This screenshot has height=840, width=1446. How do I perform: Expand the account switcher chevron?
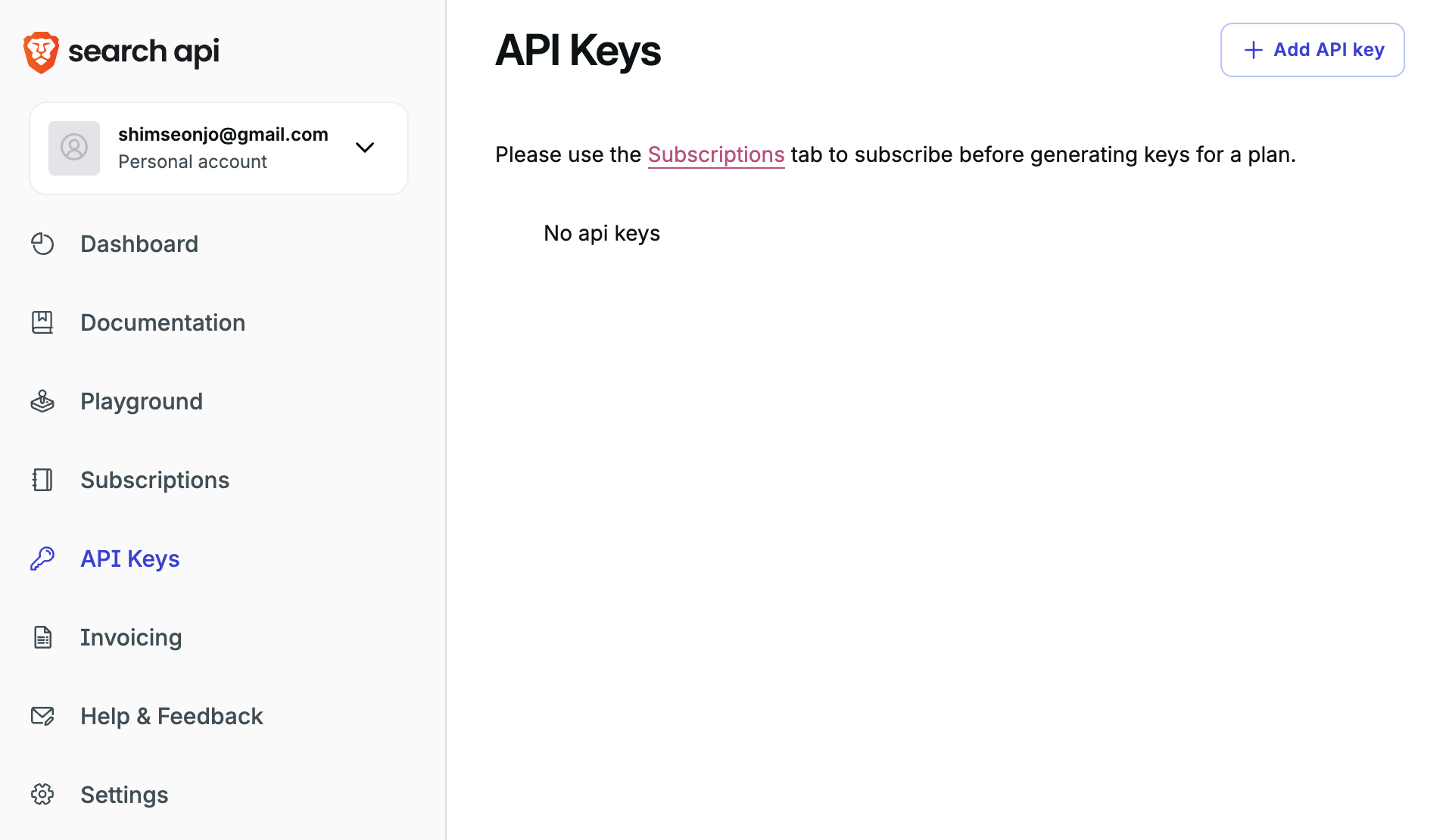pyautogui.click(x=365, y=148)
